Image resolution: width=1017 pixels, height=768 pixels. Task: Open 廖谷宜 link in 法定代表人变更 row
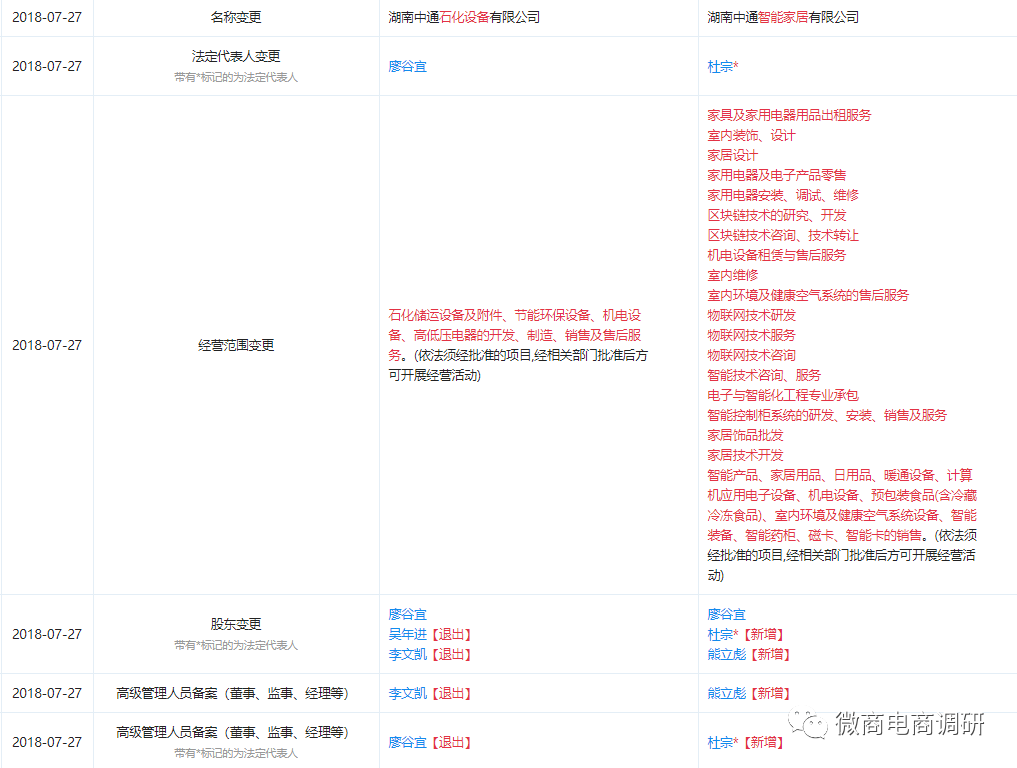[407, 66]
